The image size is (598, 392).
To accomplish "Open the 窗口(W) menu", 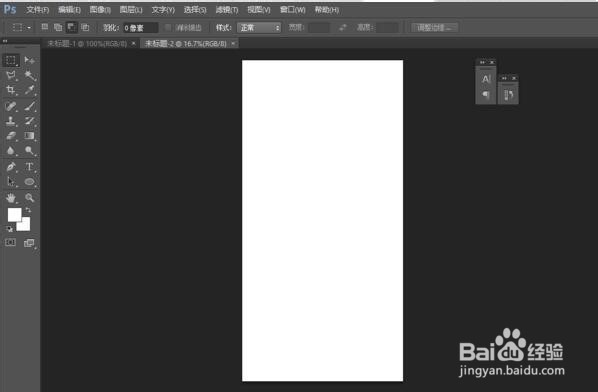I will pyautogui.click(x=293, y=10).
